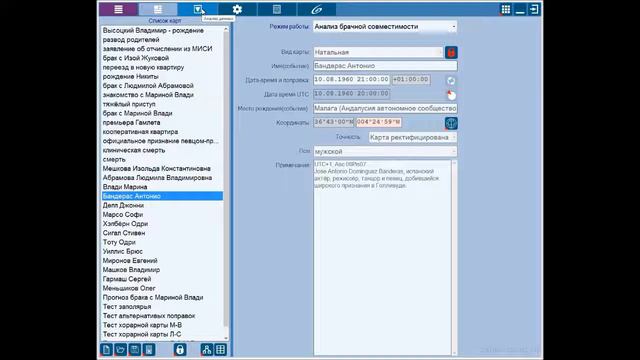Viewport: 640px width, 360px height.
Task: Click the notes area vertical scrollbar
Action: point(454,257)
